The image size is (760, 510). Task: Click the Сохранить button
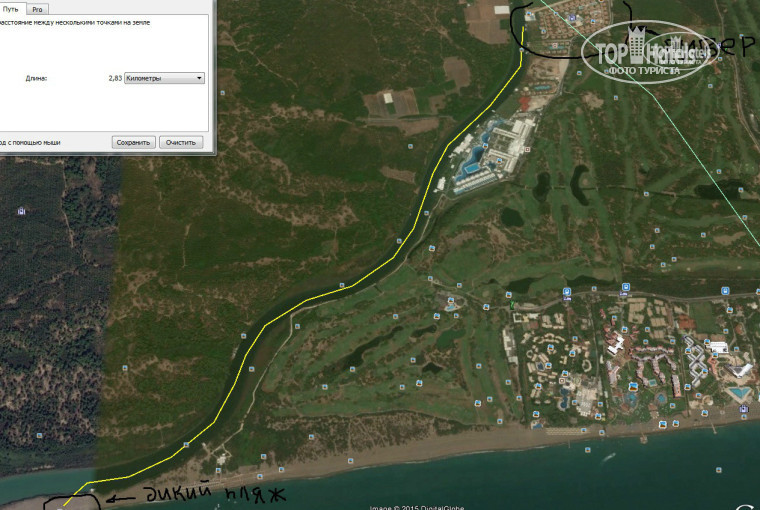coord(133,143)
